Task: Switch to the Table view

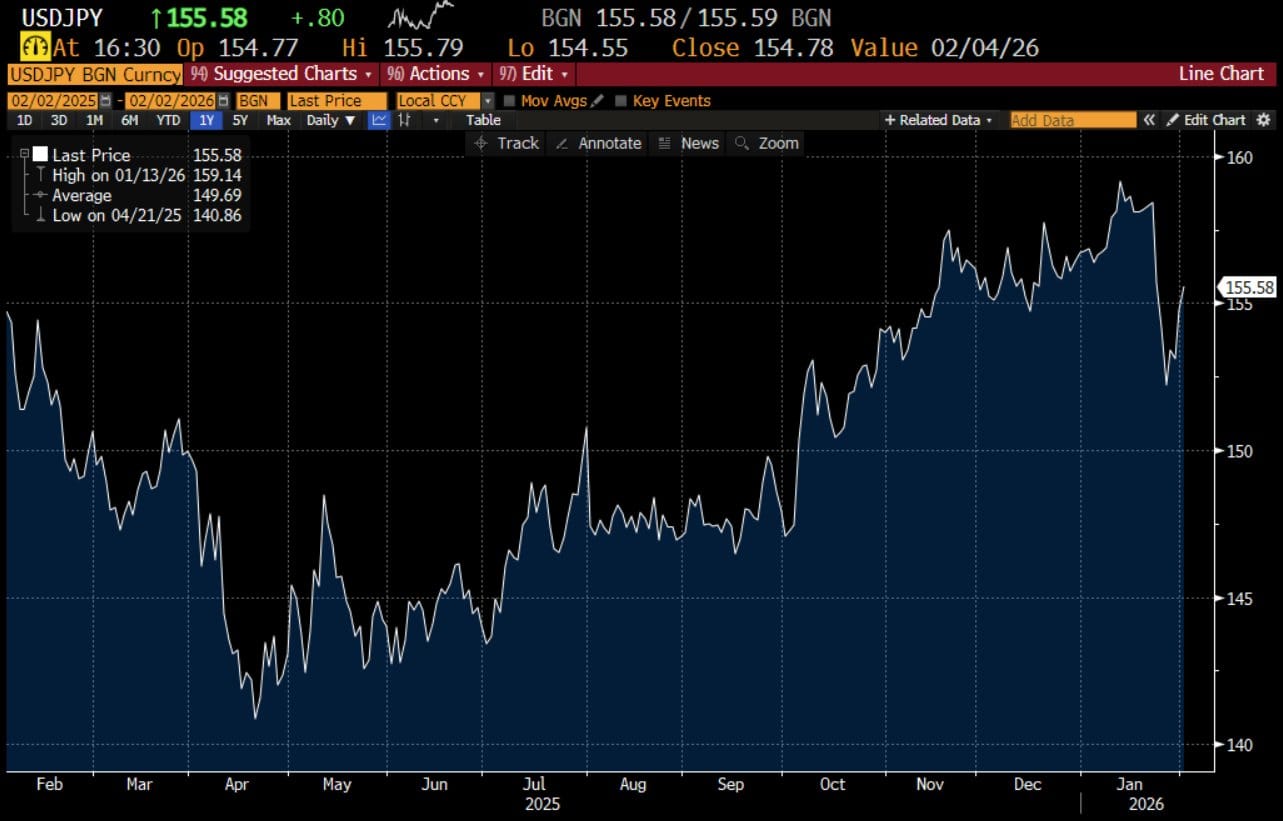Action: click(x=483, y=120)
